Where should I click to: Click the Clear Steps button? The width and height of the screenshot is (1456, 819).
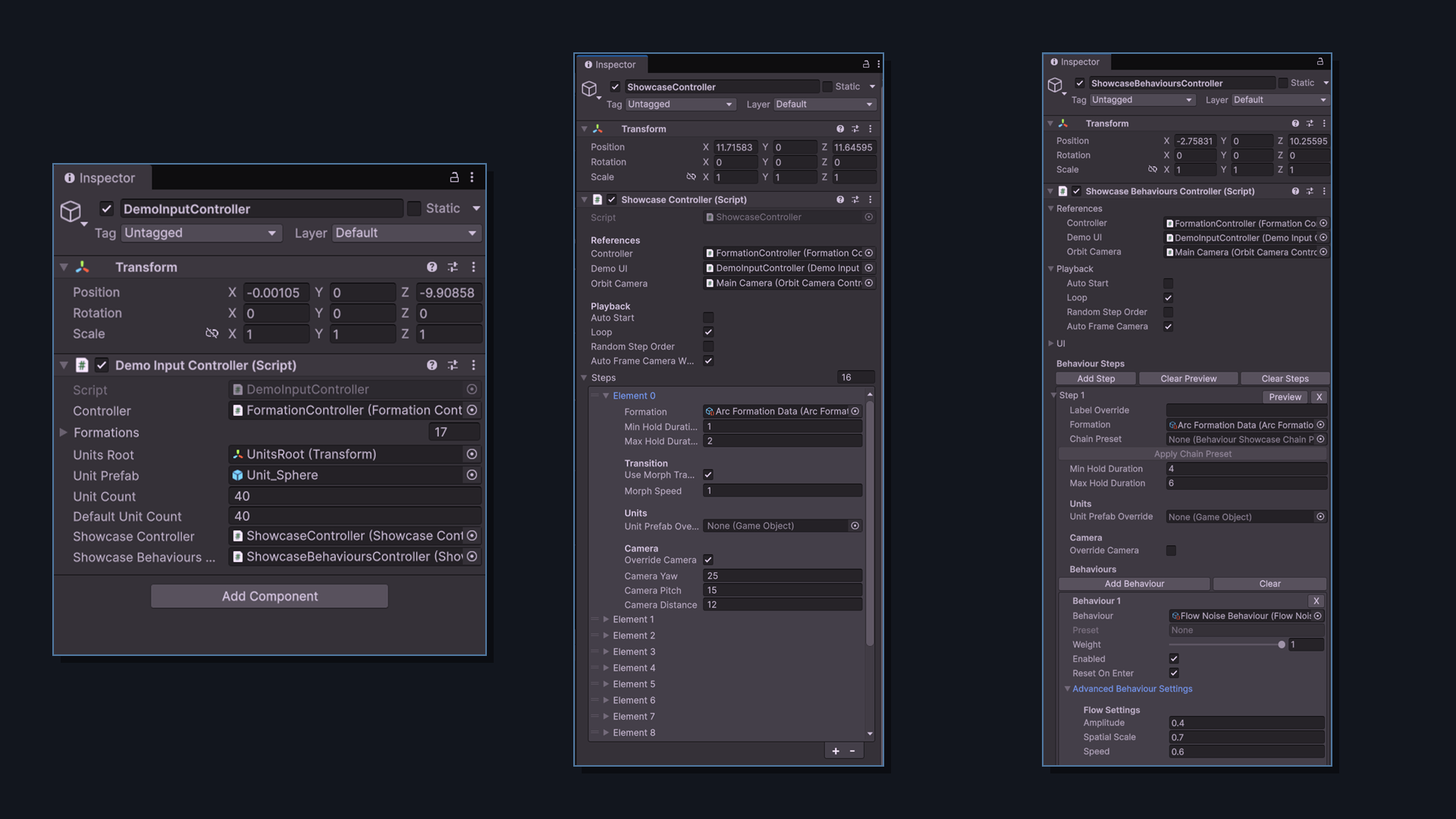[1285, 378]
